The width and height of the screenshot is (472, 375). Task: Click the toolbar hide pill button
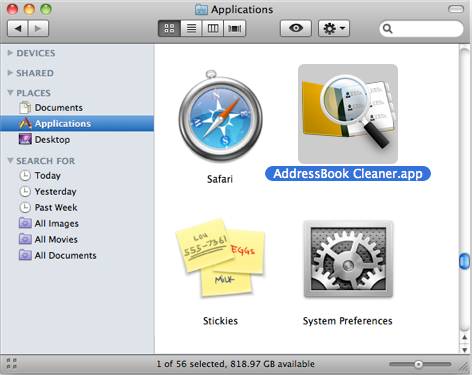coord(456,9)
